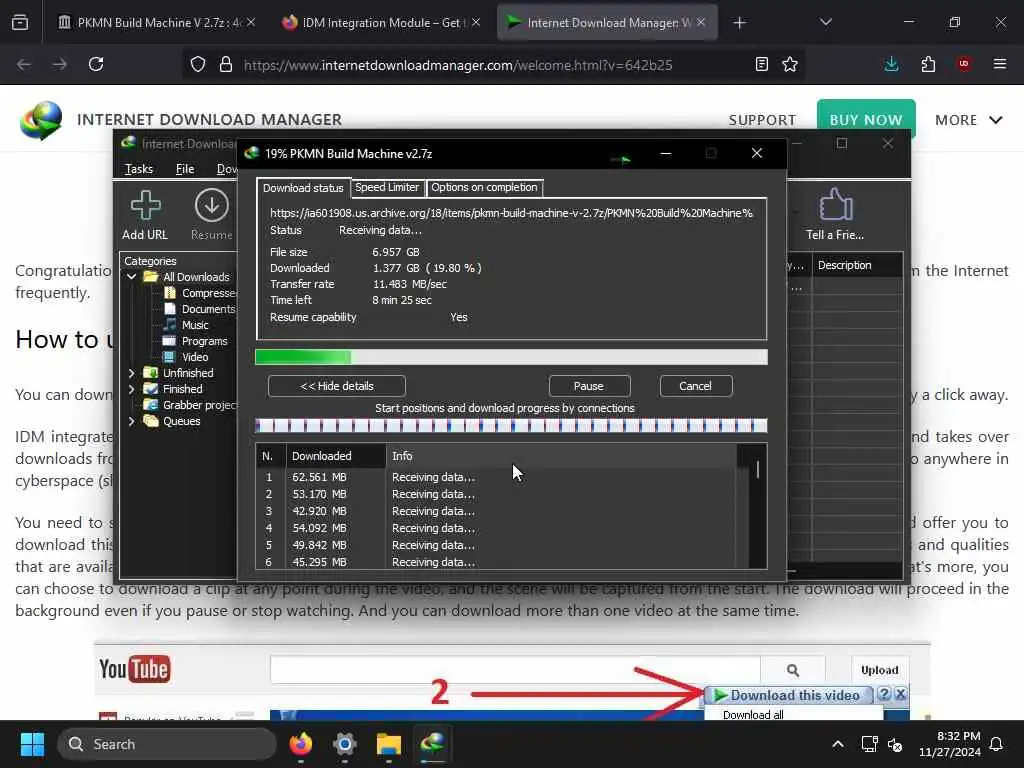Click site security padlock icon

coord(226,64)
